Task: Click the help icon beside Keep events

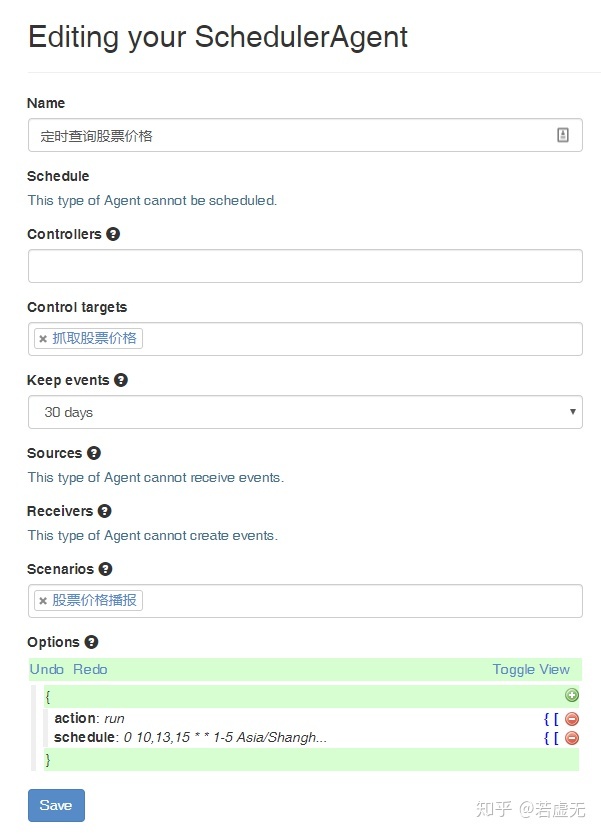Action: (121, 380)
